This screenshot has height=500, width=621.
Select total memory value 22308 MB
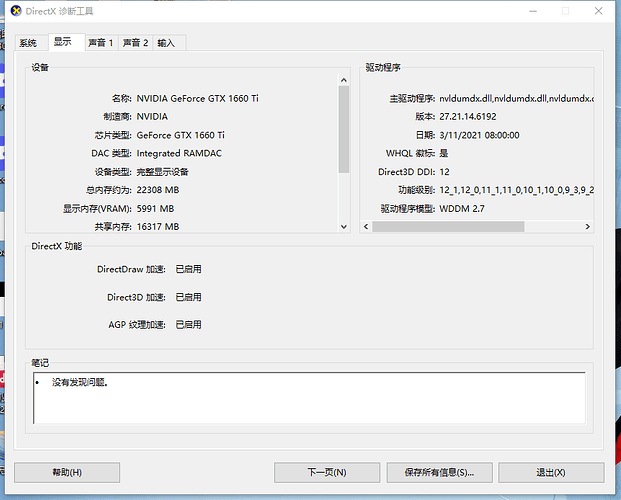pos(158,190)
